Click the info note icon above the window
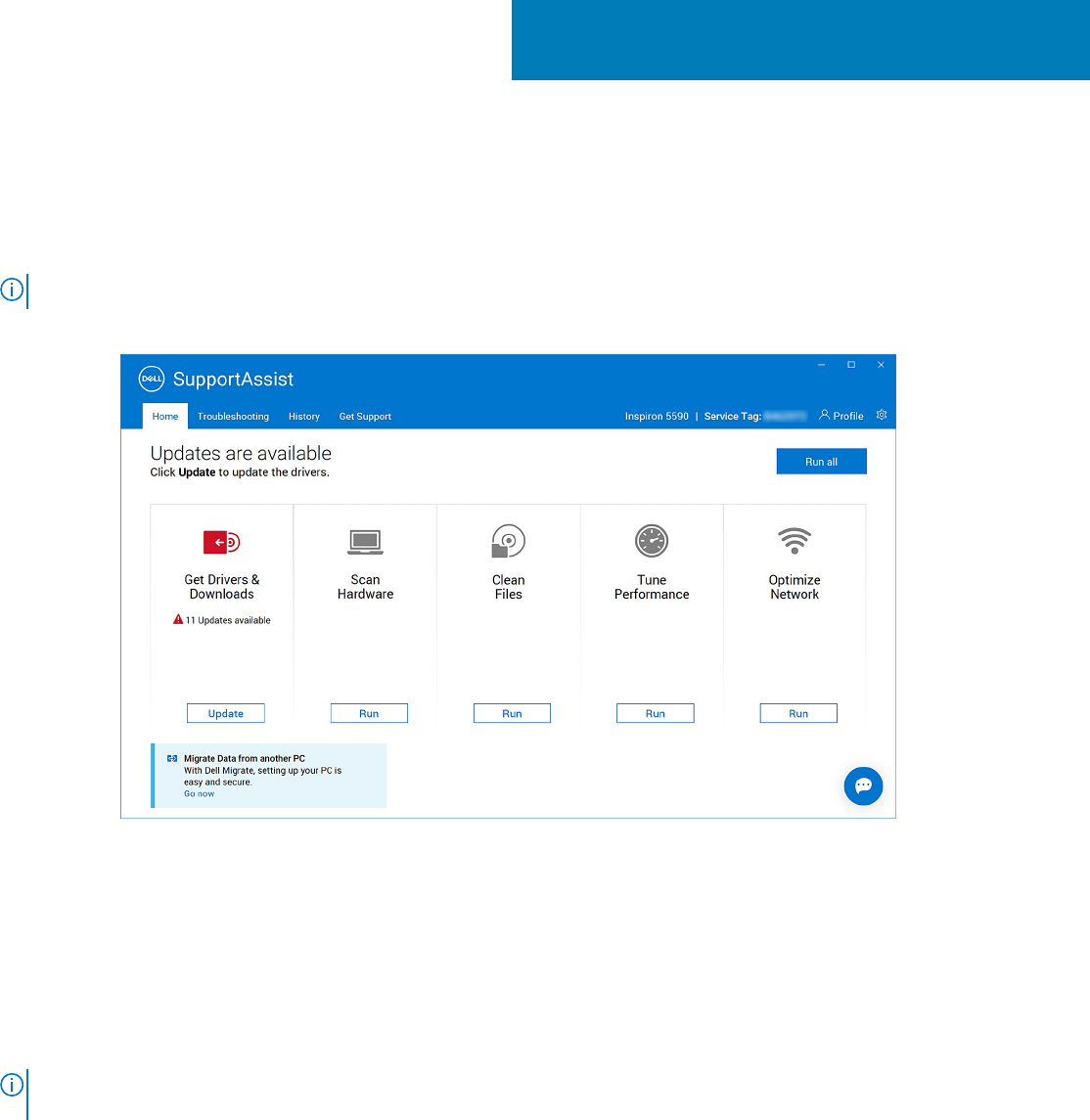Viewport: 1090px width, 1120px height. click(12, 290)
